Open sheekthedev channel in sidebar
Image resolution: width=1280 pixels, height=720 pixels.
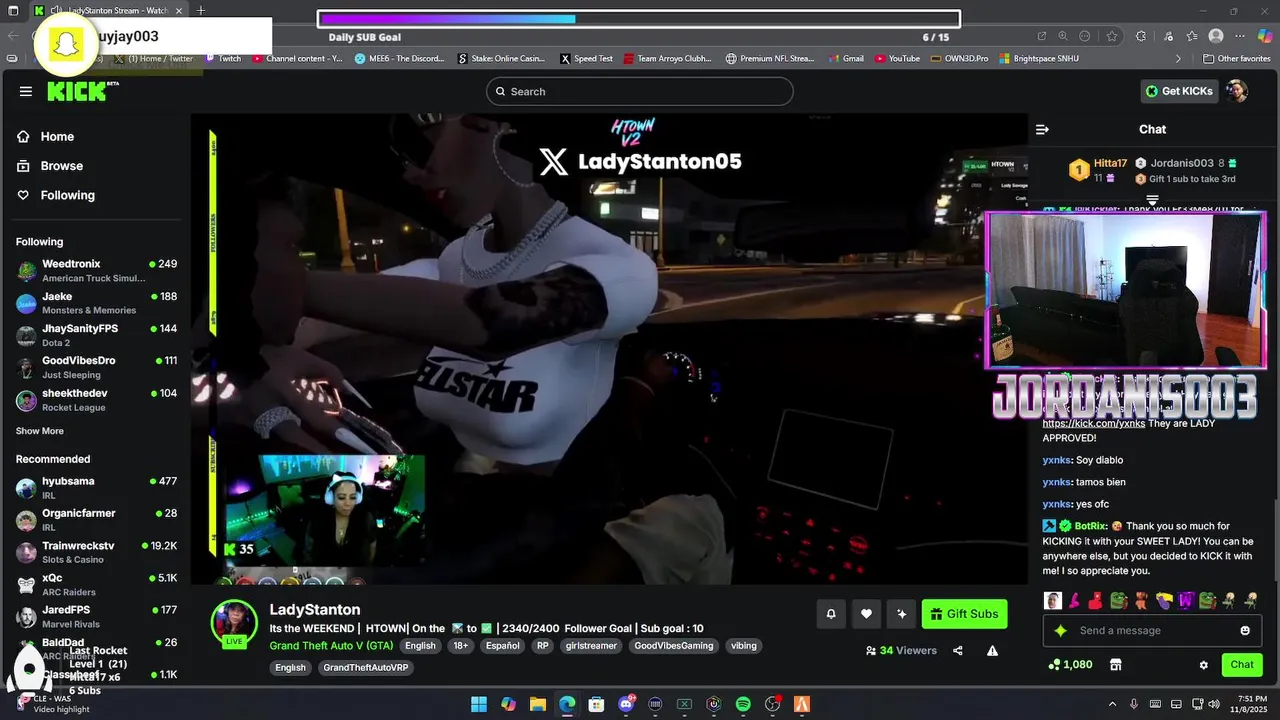96,400
